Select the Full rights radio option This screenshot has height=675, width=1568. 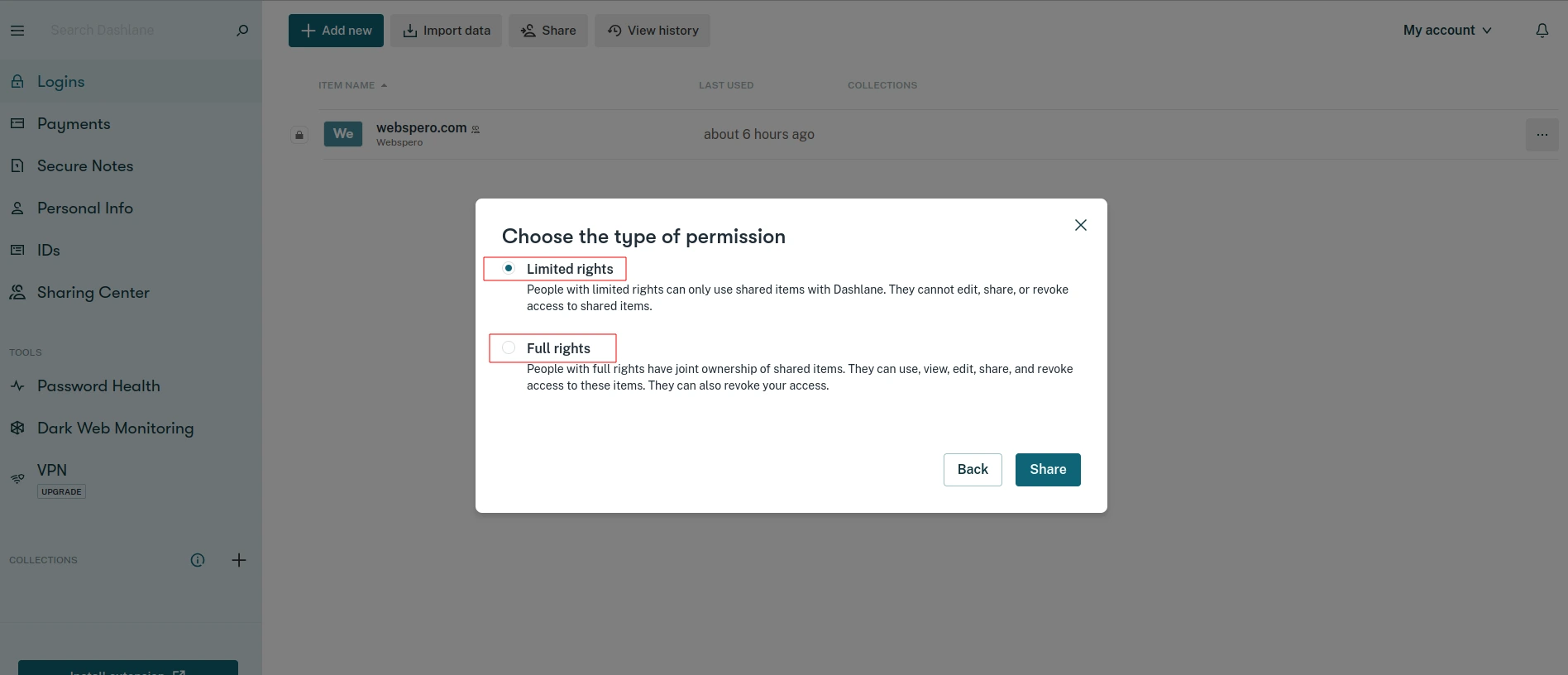pos(509,347)
